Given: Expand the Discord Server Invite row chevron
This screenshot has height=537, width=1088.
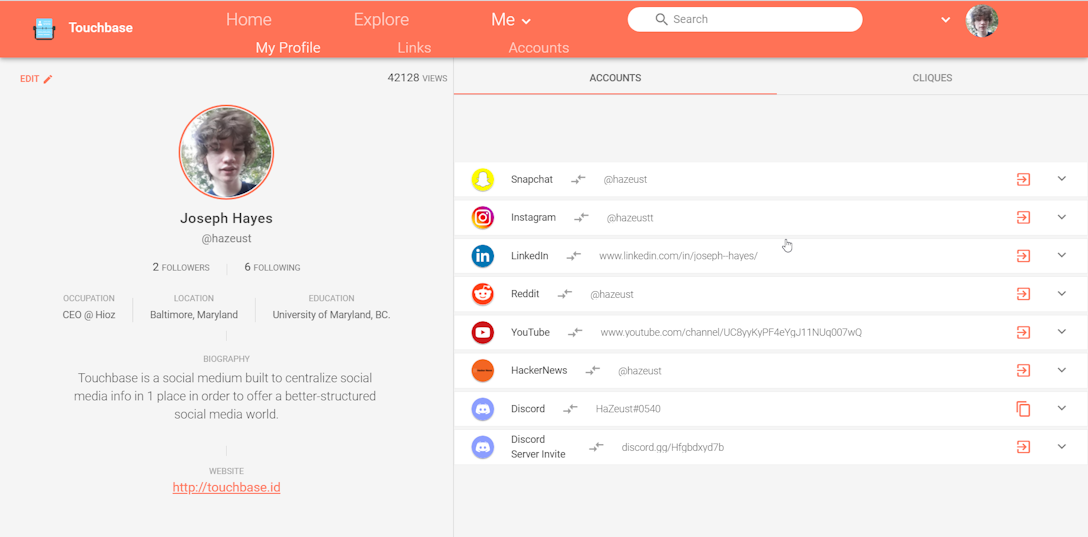Looking at the screenshot, I should pyautogui.click(x=1062, y=447).
